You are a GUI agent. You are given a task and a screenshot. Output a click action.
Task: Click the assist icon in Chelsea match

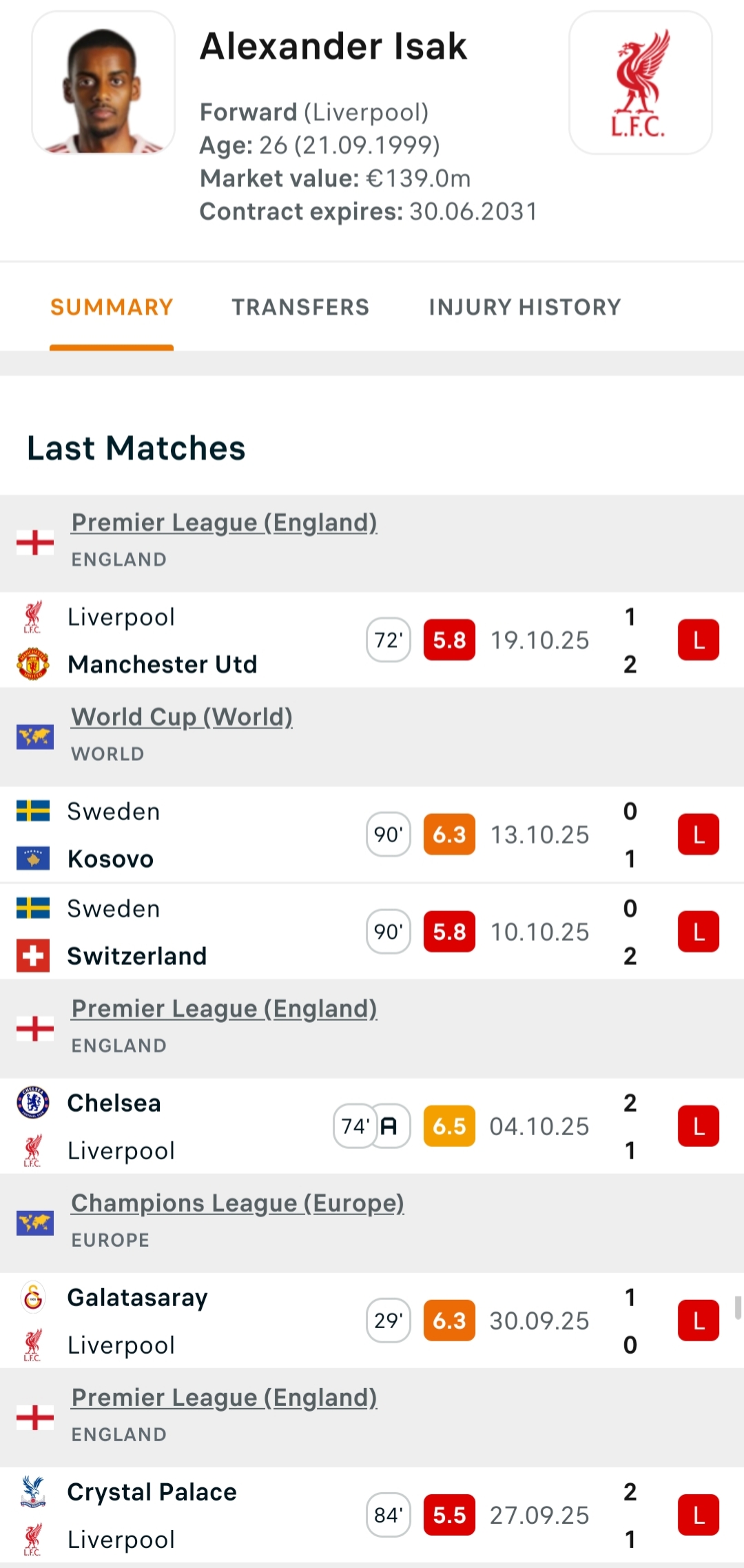[x=389, y=1126]
